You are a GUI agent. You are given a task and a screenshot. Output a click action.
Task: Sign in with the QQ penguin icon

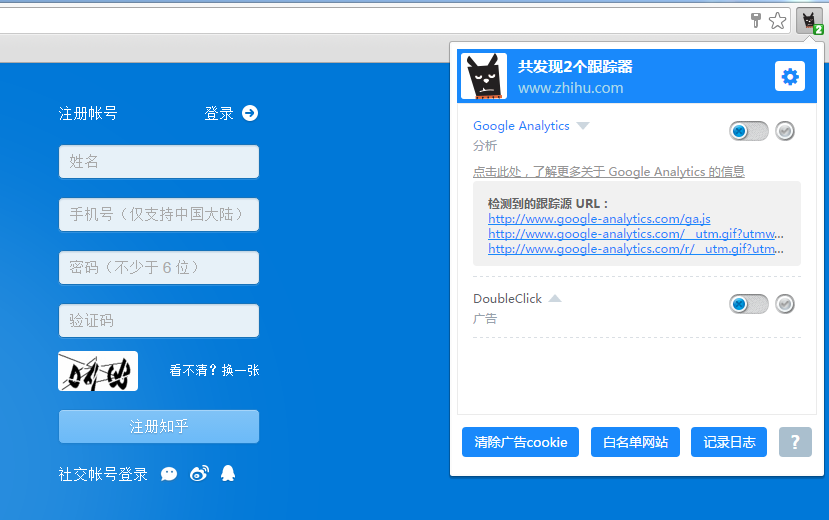coord(228,474)
